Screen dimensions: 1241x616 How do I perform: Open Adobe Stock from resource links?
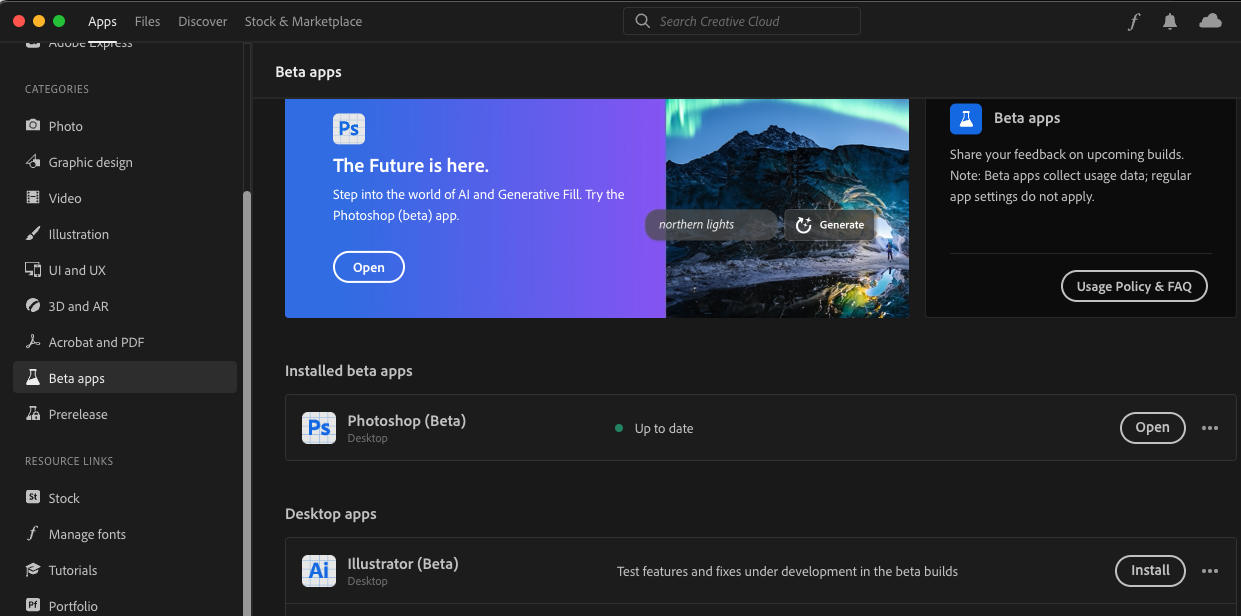pos(66,497)
